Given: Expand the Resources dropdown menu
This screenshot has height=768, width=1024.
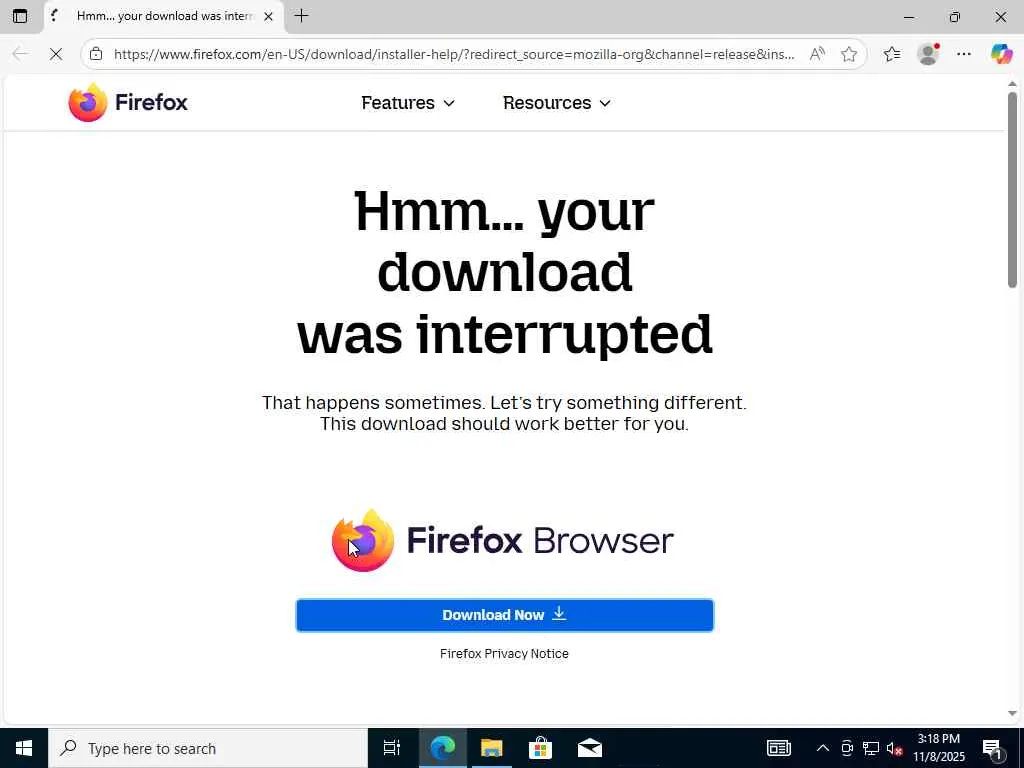Looking at the screenshot, I should [557, 103].
